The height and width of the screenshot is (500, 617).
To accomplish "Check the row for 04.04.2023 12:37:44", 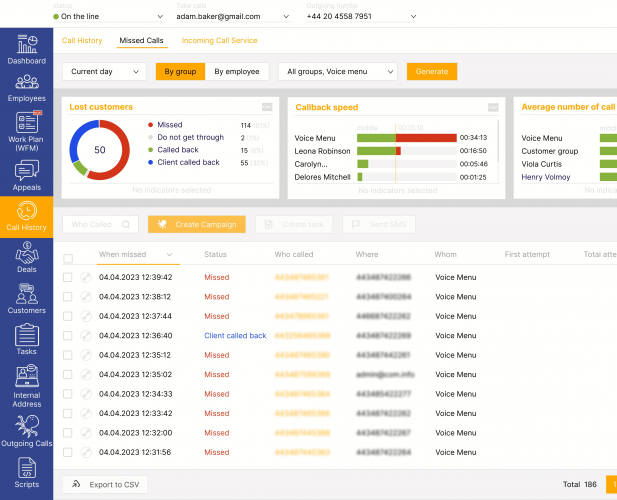I will coord(68,316).
